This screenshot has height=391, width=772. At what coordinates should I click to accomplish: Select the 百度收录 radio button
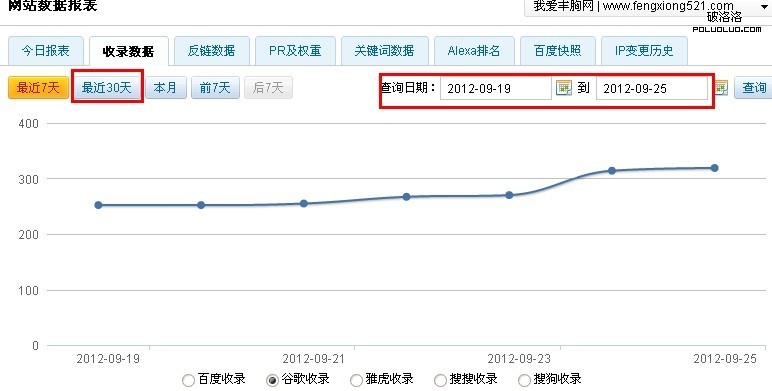(188, 380)
